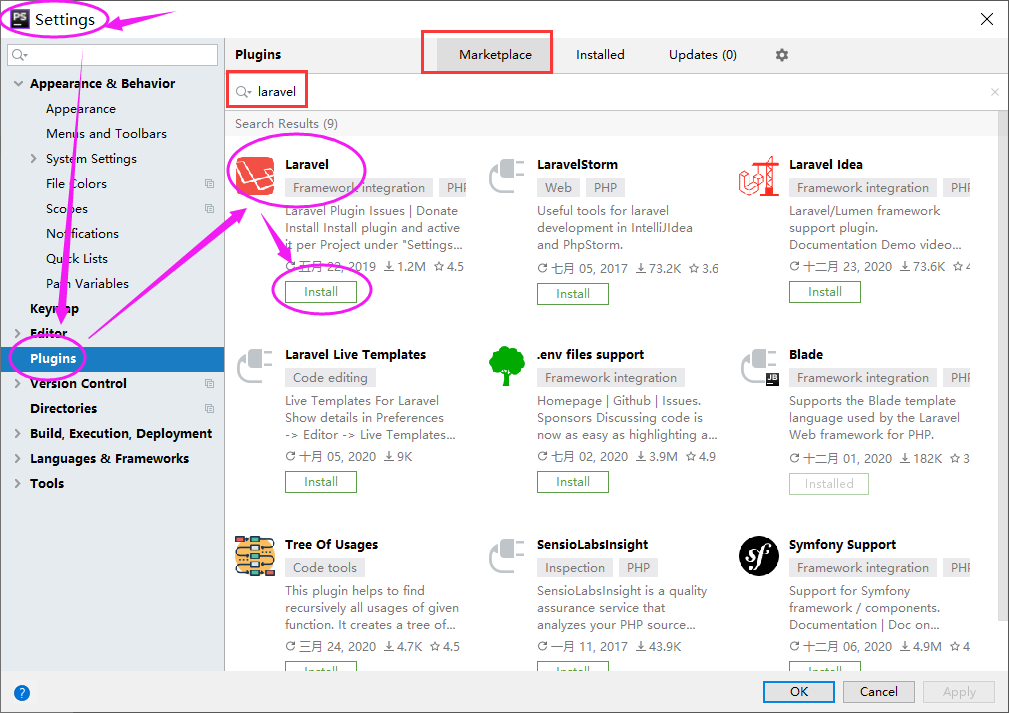Click the Tree Of Usages plugin icon
This screenshot has width=1009, height=713.
(255, 555)
